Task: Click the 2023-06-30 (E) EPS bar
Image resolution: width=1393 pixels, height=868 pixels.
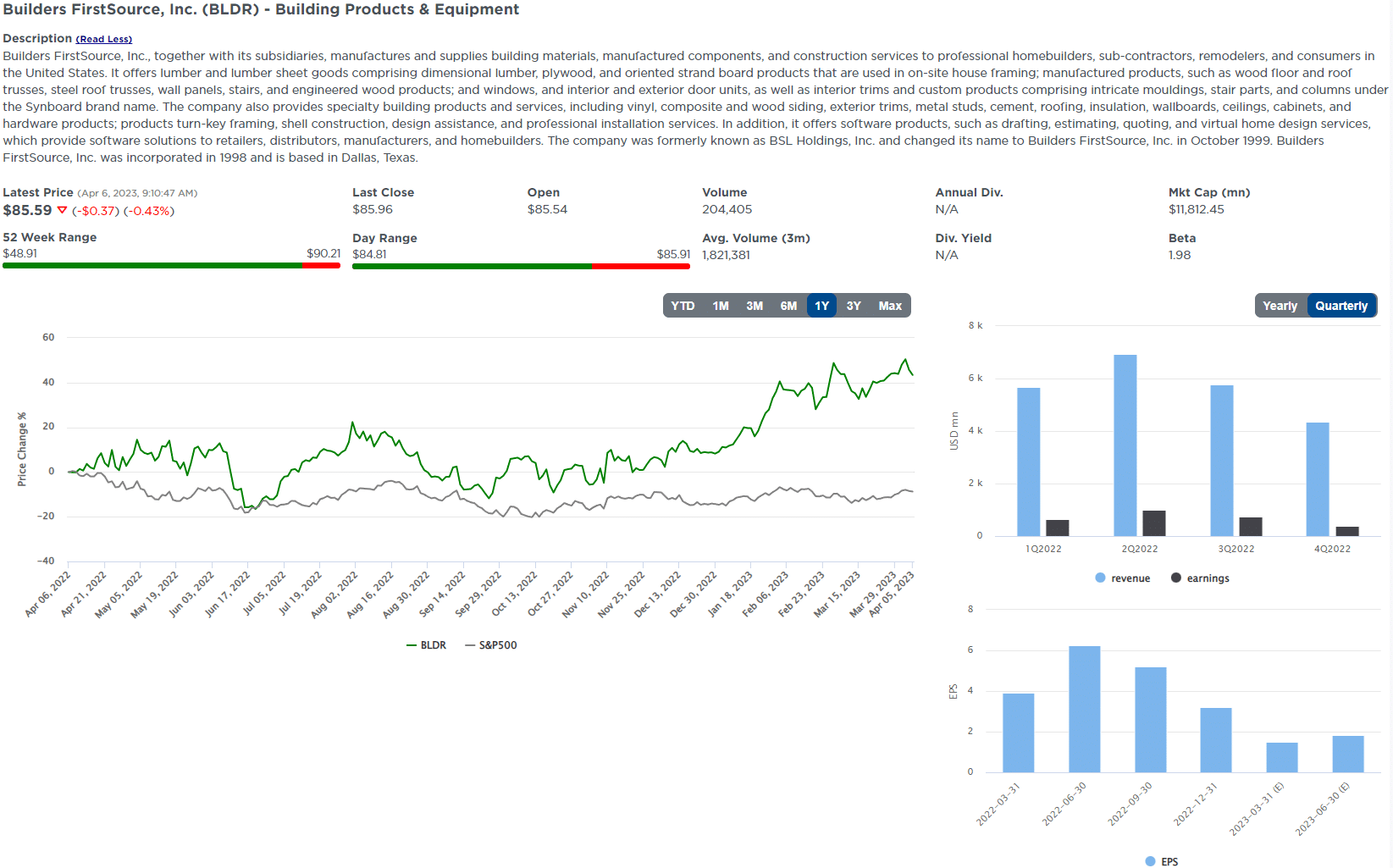Action: (x=1347, y=754)
